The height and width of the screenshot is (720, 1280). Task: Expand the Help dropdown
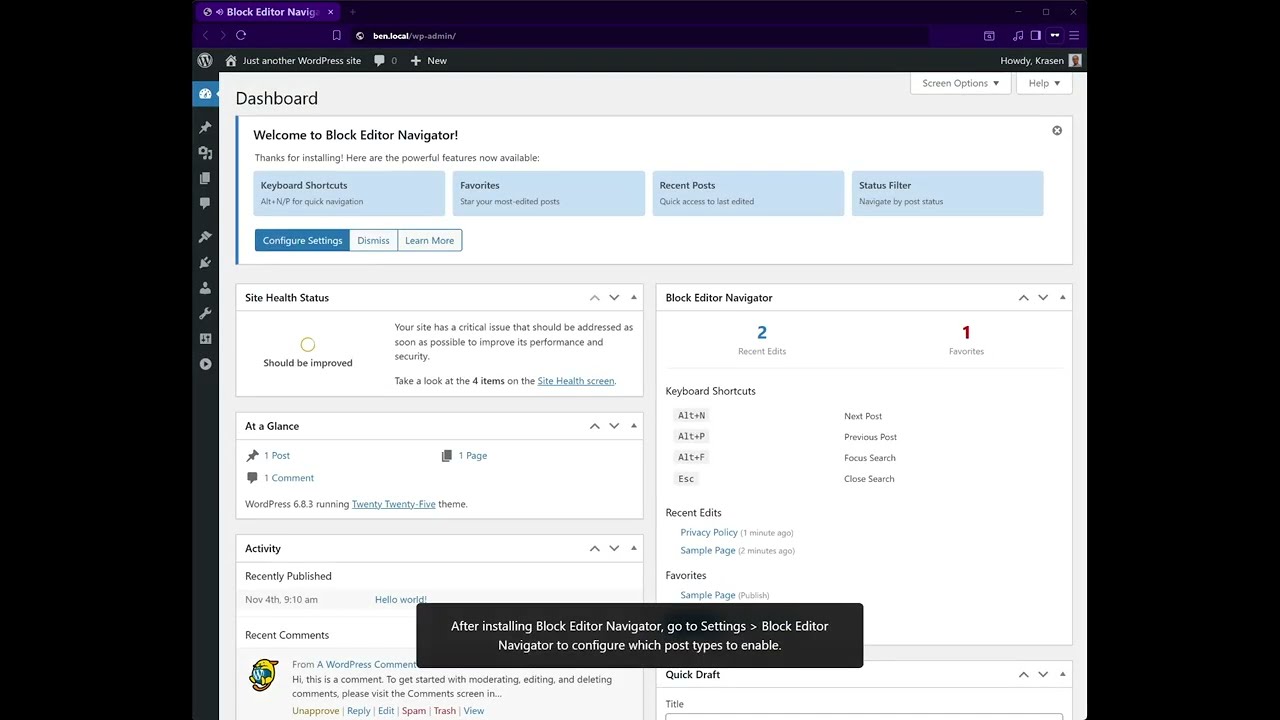pos(1044,83)
